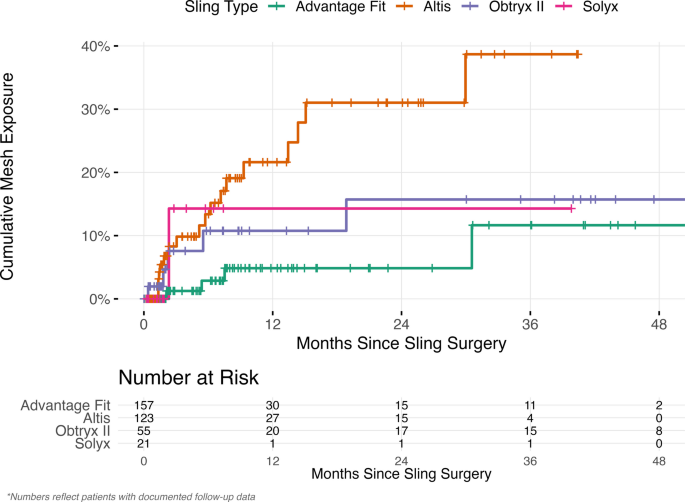Select the value 157 in the risk table
Image resolution: width=685 pixels, height=502 pixels.
[144, 405]
